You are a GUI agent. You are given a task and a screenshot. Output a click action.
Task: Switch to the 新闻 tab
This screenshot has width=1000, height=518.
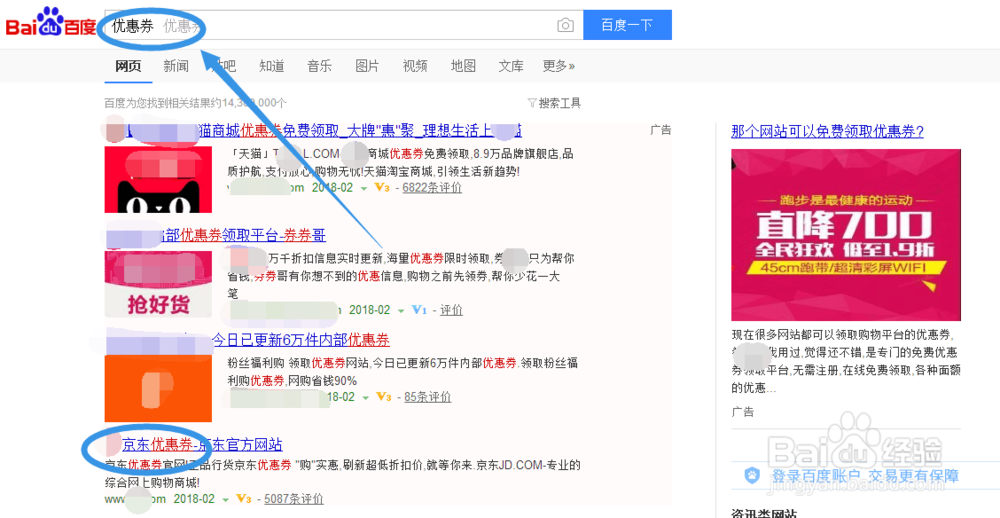[x=176, y=66]
